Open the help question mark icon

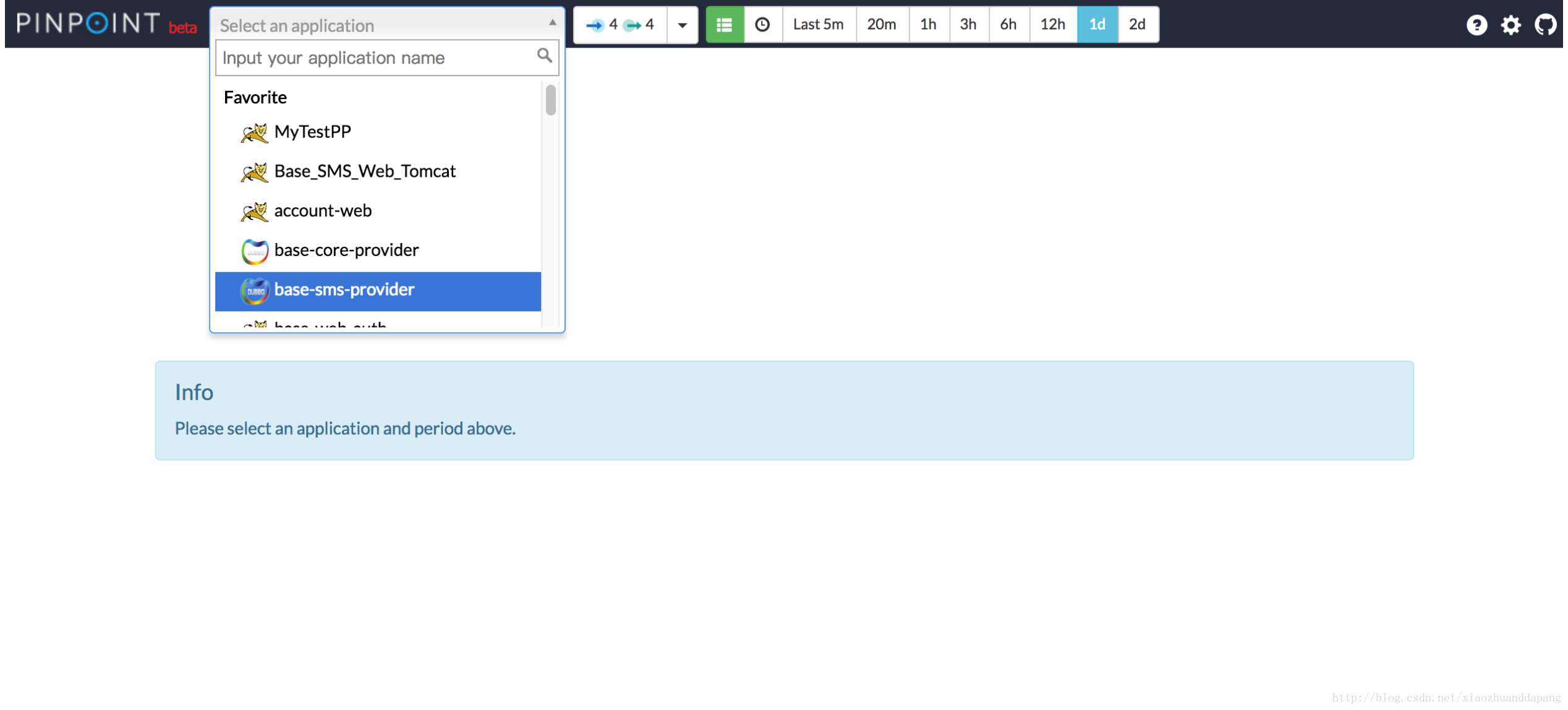pyautogui.click(x=1476, y=25)
